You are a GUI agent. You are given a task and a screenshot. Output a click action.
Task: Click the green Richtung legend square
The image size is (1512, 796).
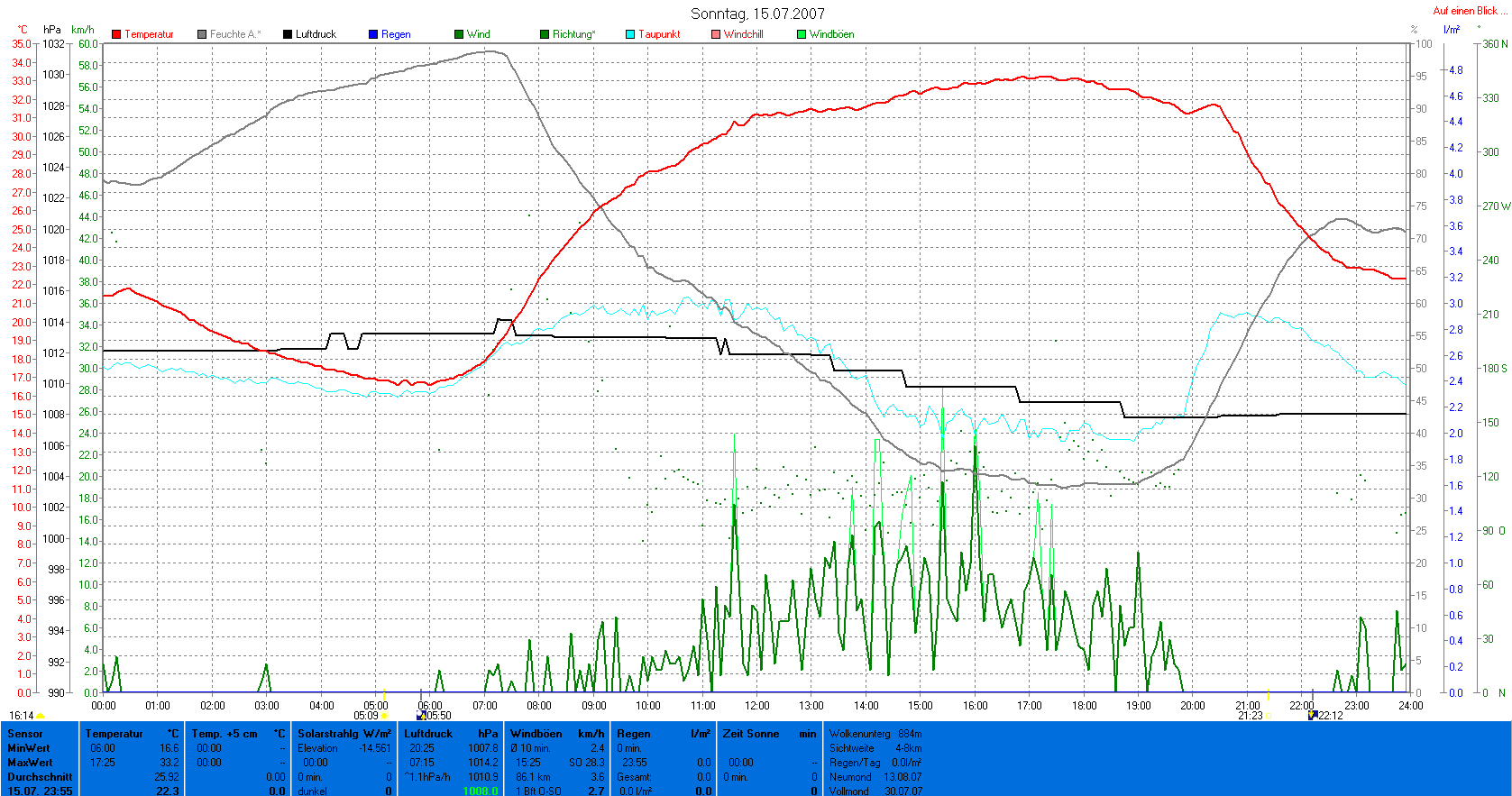click(545, 34)
